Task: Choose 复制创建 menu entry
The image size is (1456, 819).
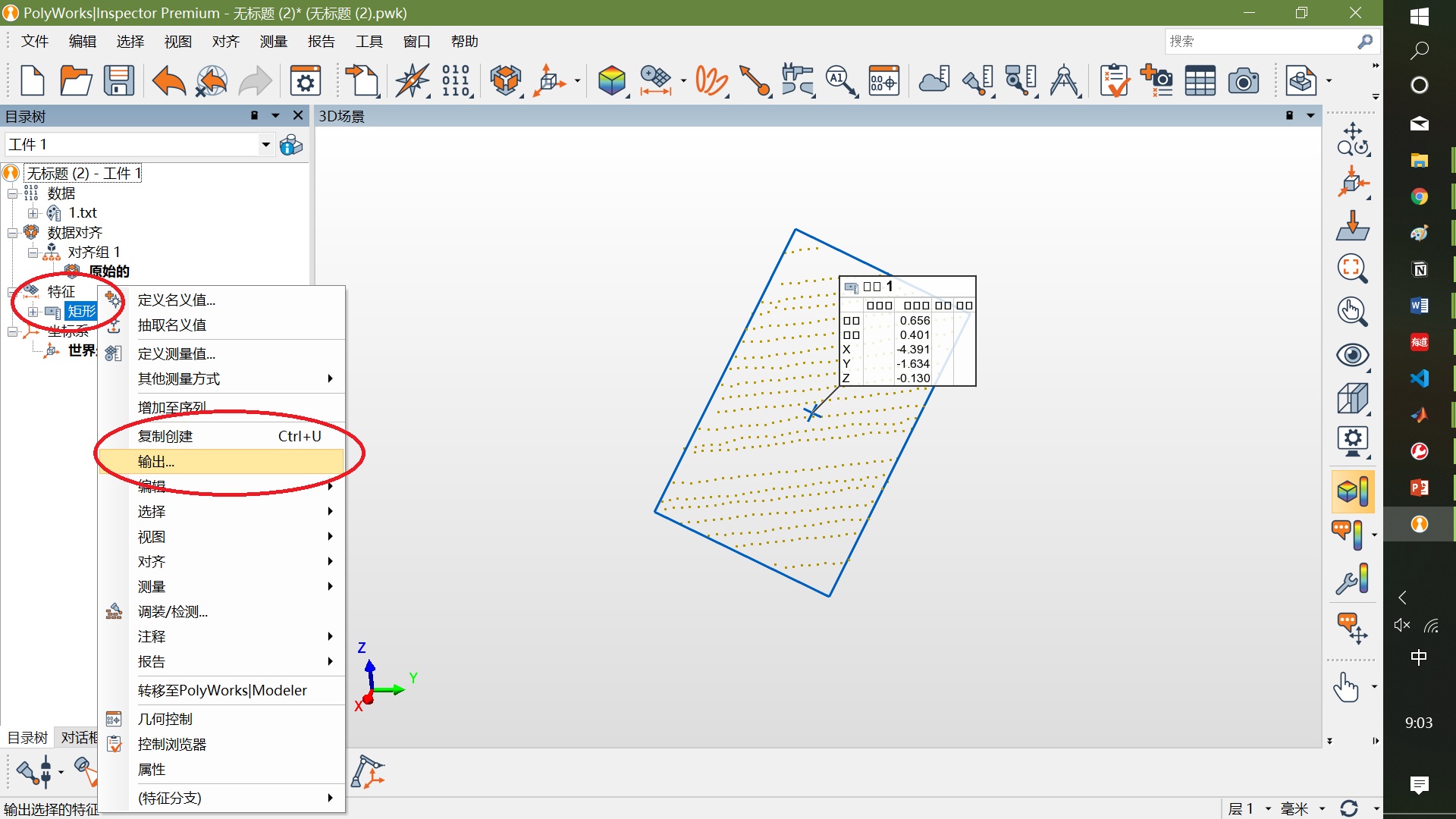Action: coord(221,436)
